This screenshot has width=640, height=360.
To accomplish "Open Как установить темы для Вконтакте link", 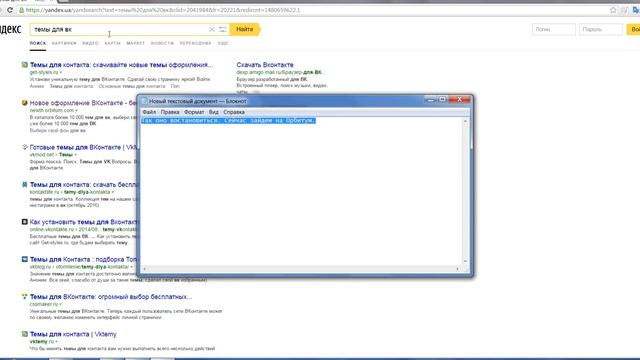I will (84, 222).
